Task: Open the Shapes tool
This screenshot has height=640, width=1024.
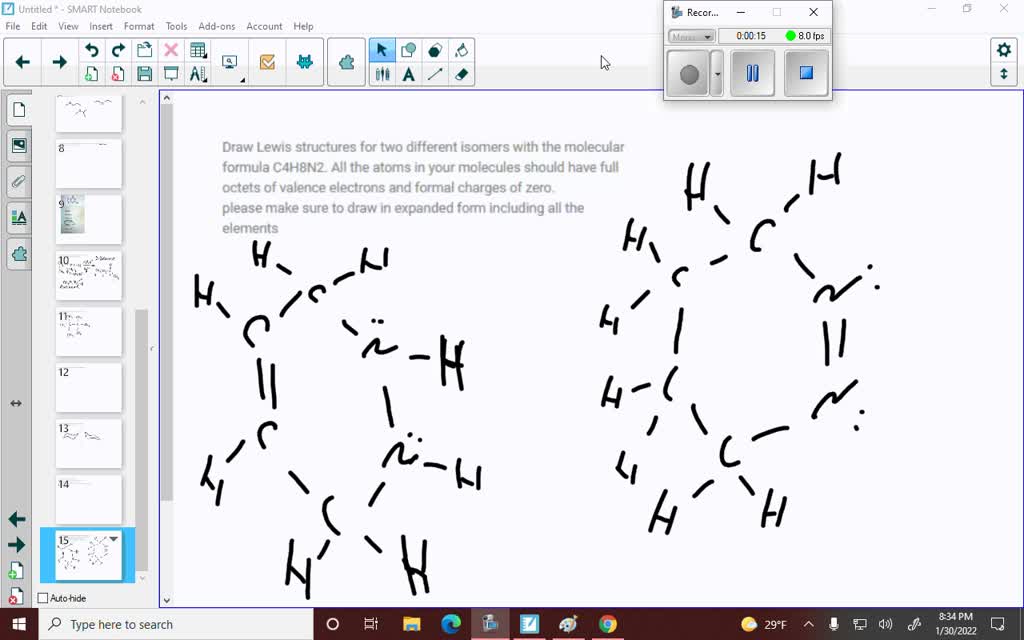Action: [x=408, y=49]
